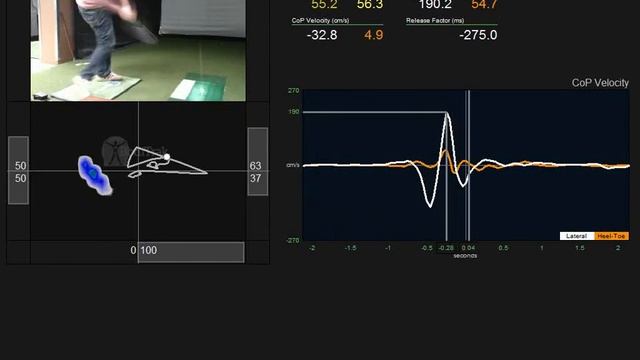The image size is (640, 360).
Task: Click the orange 4.9 CoP velocity value
Action: point(373,35)
